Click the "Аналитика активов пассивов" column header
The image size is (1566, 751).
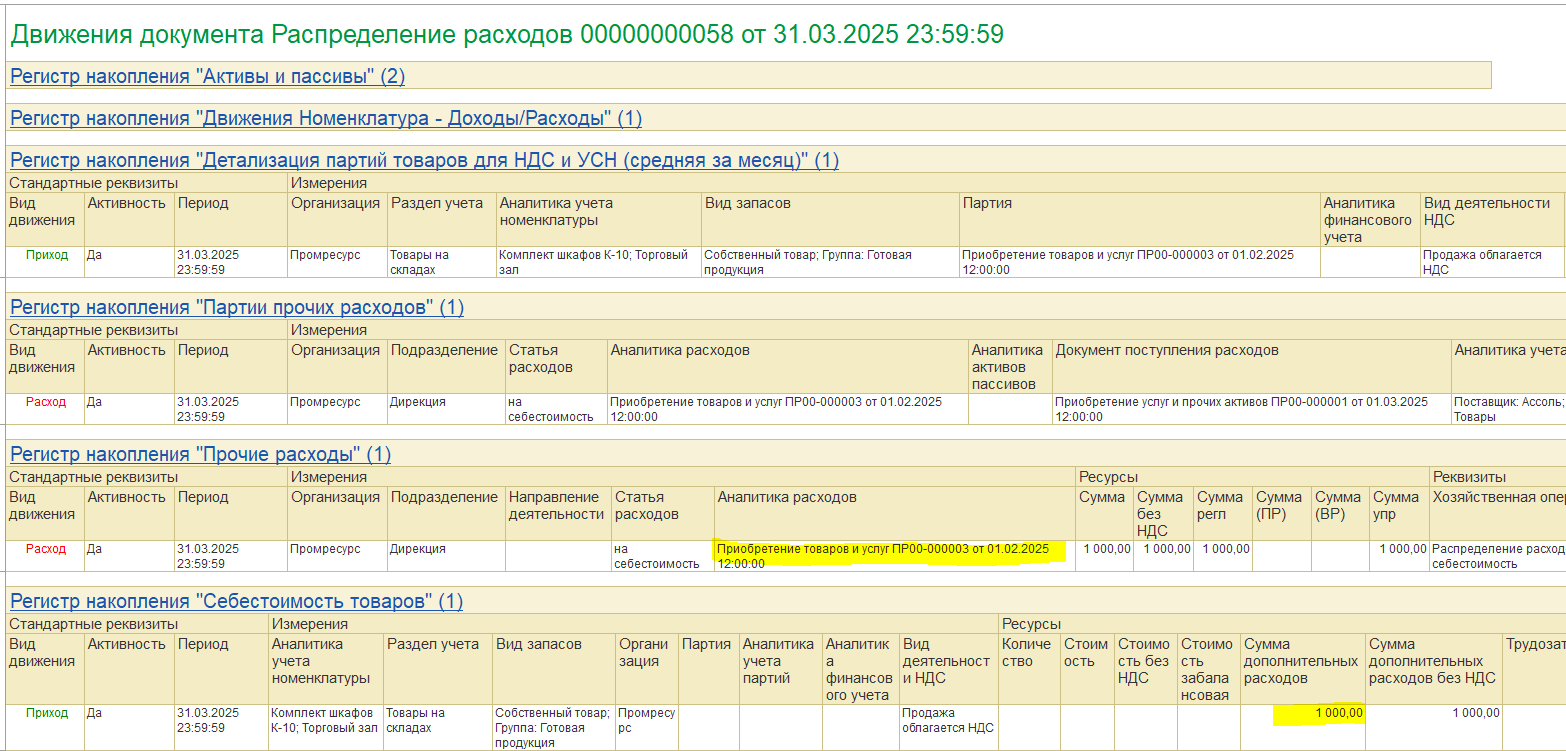(1009, 366)
